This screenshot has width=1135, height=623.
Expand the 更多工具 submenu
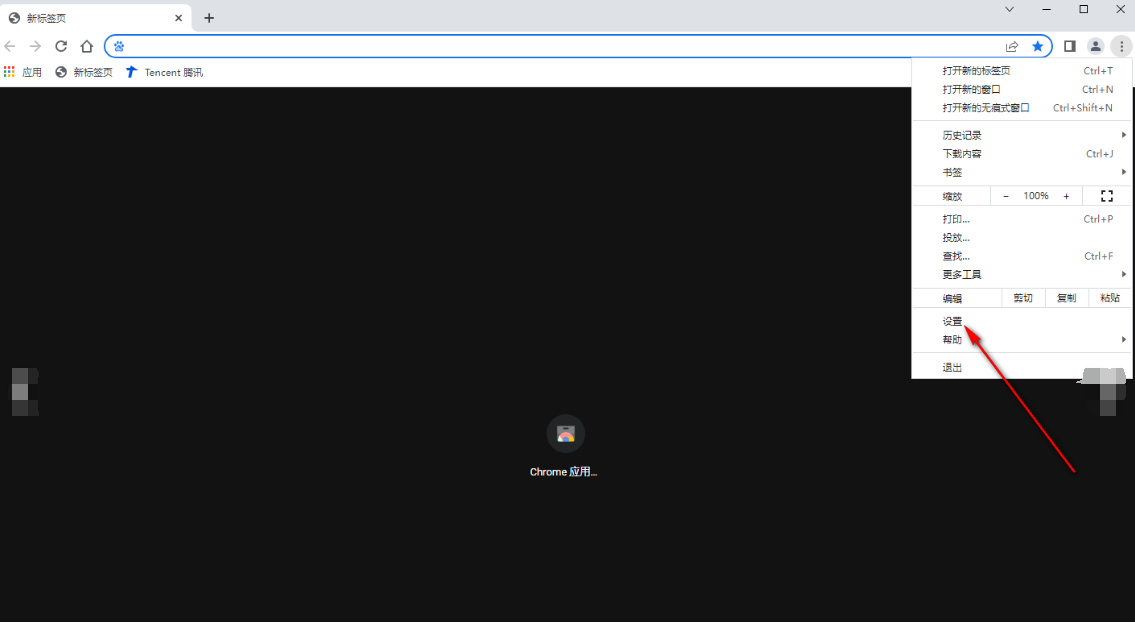[1022, 274]
